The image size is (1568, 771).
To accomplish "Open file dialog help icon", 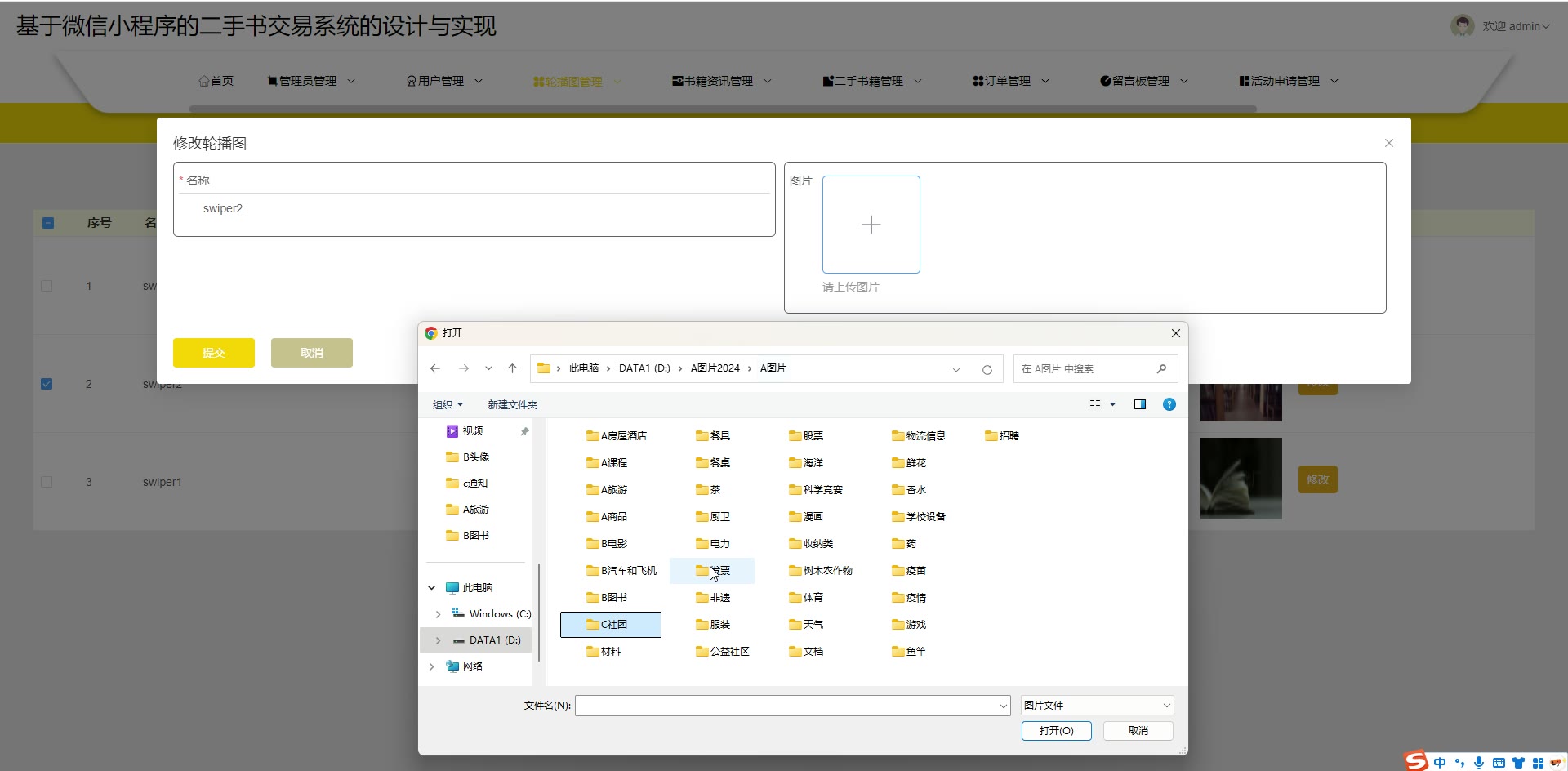I will pyautogui.click(x=1169, y=404).
